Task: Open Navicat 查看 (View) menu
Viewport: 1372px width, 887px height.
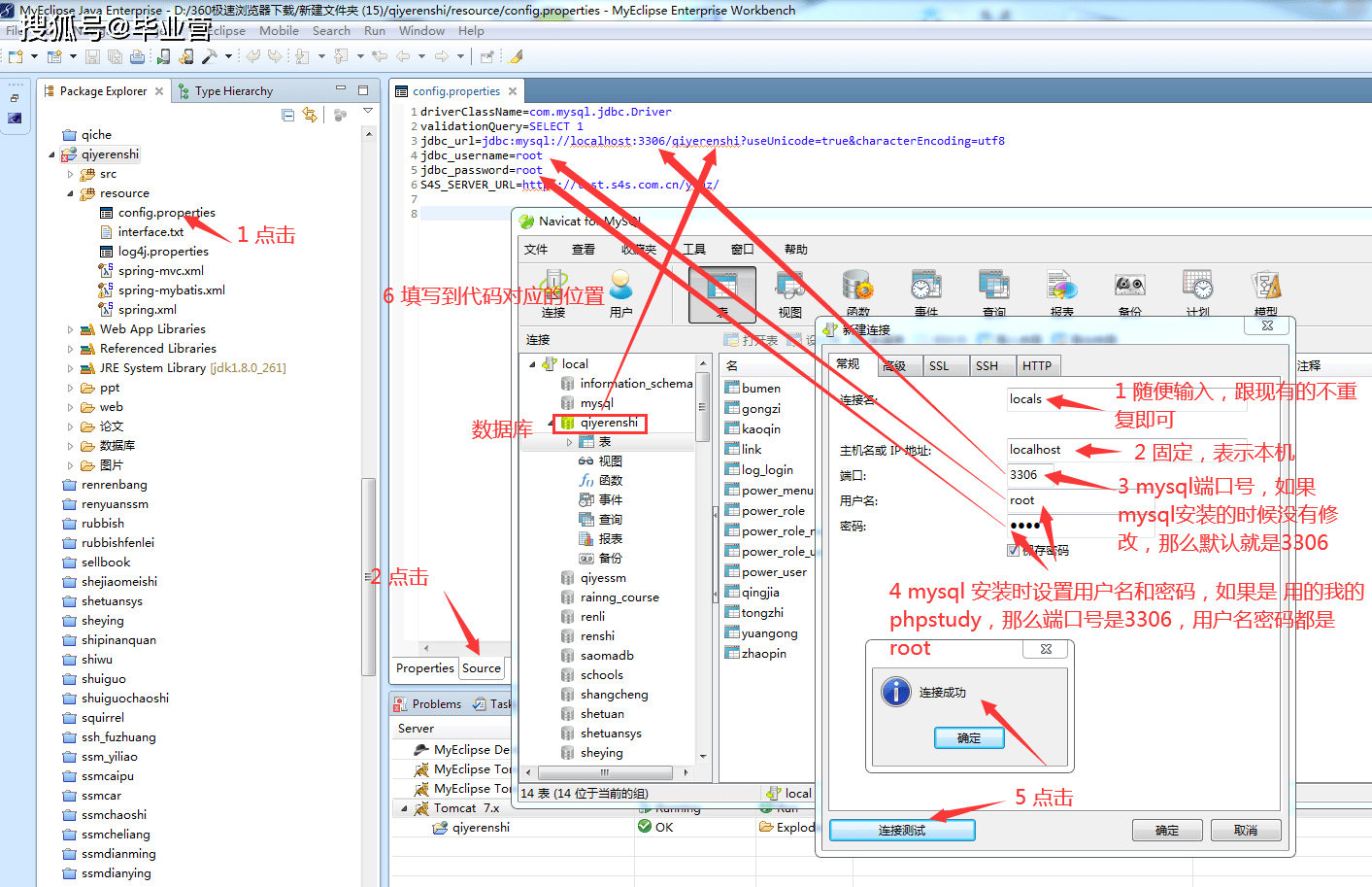Action: pos(584,250)
